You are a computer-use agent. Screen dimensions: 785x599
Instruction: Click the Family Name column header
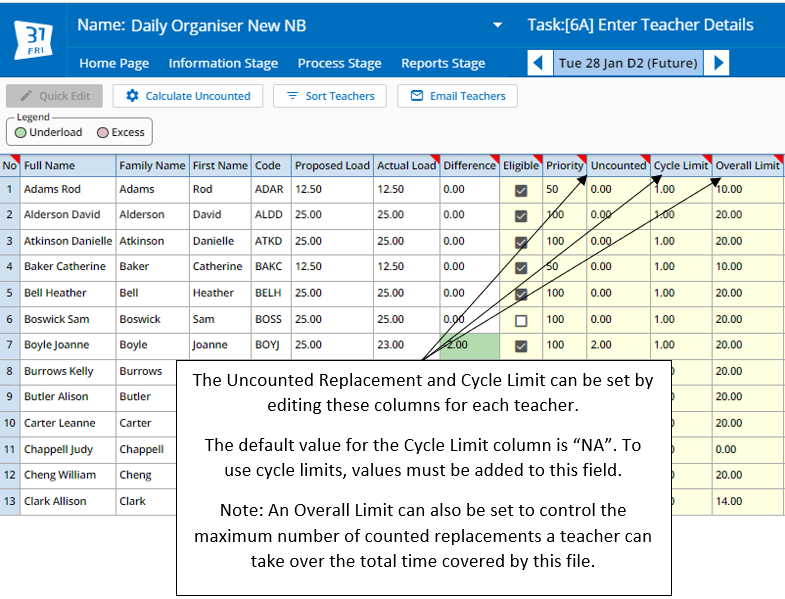pos(152,165)
